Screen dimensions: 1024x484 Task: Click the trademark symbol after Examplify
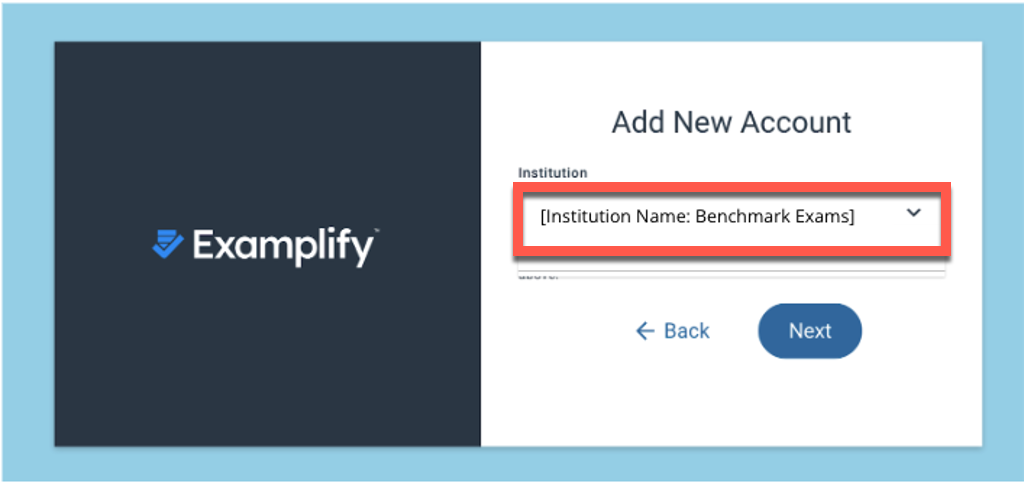pos(376,231)
